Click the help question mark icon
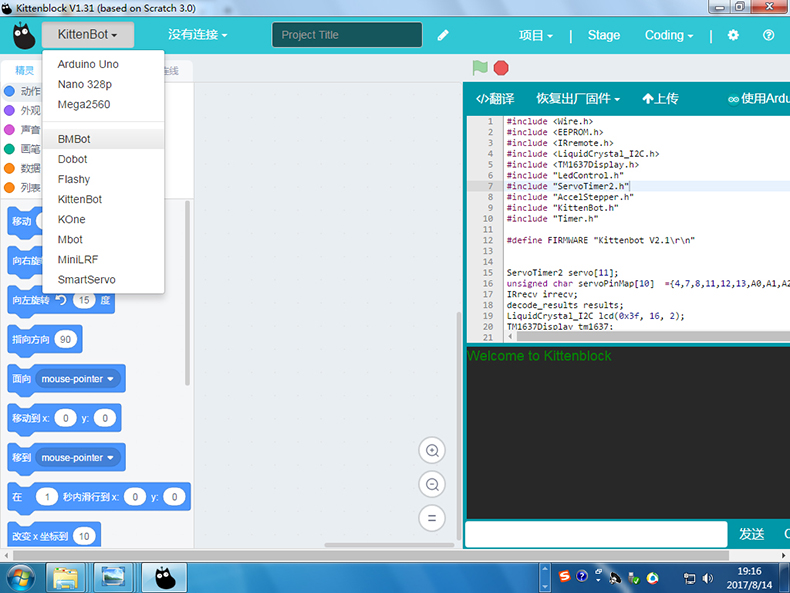 [x=768, y=35]
